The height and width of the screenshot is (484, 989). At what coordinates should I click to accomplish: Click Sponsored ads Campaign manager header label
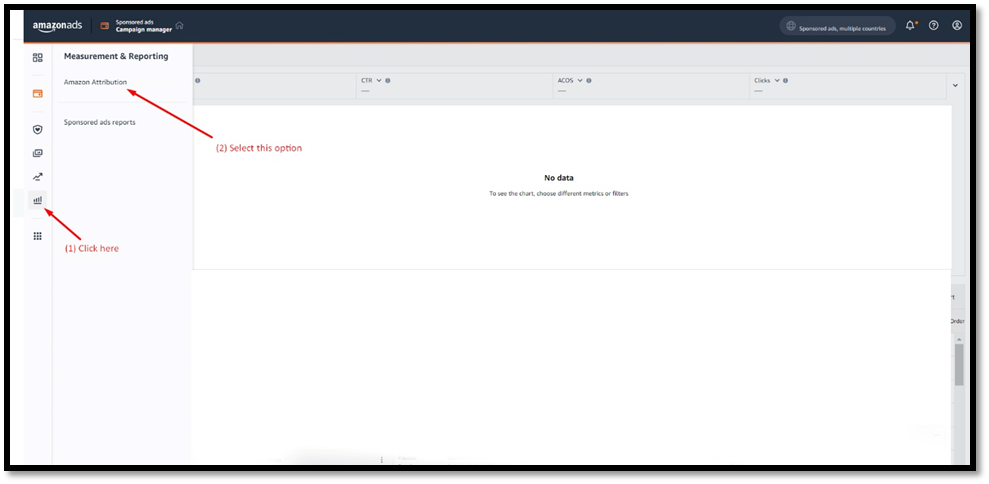tap(144, 26)
